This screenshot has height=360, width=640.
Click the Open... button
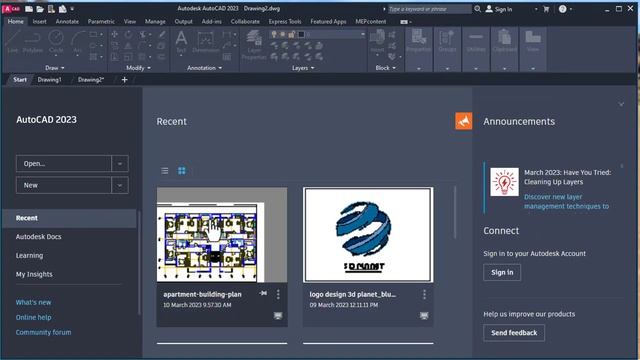(64, 164)
